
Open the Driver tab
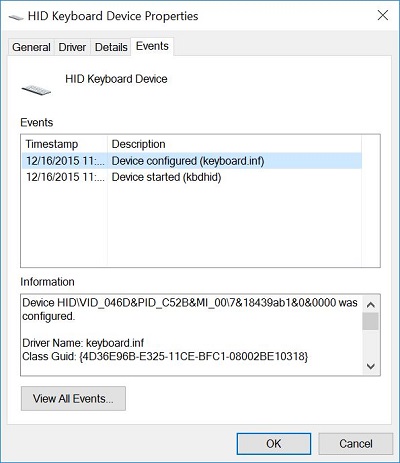(72, 47)
